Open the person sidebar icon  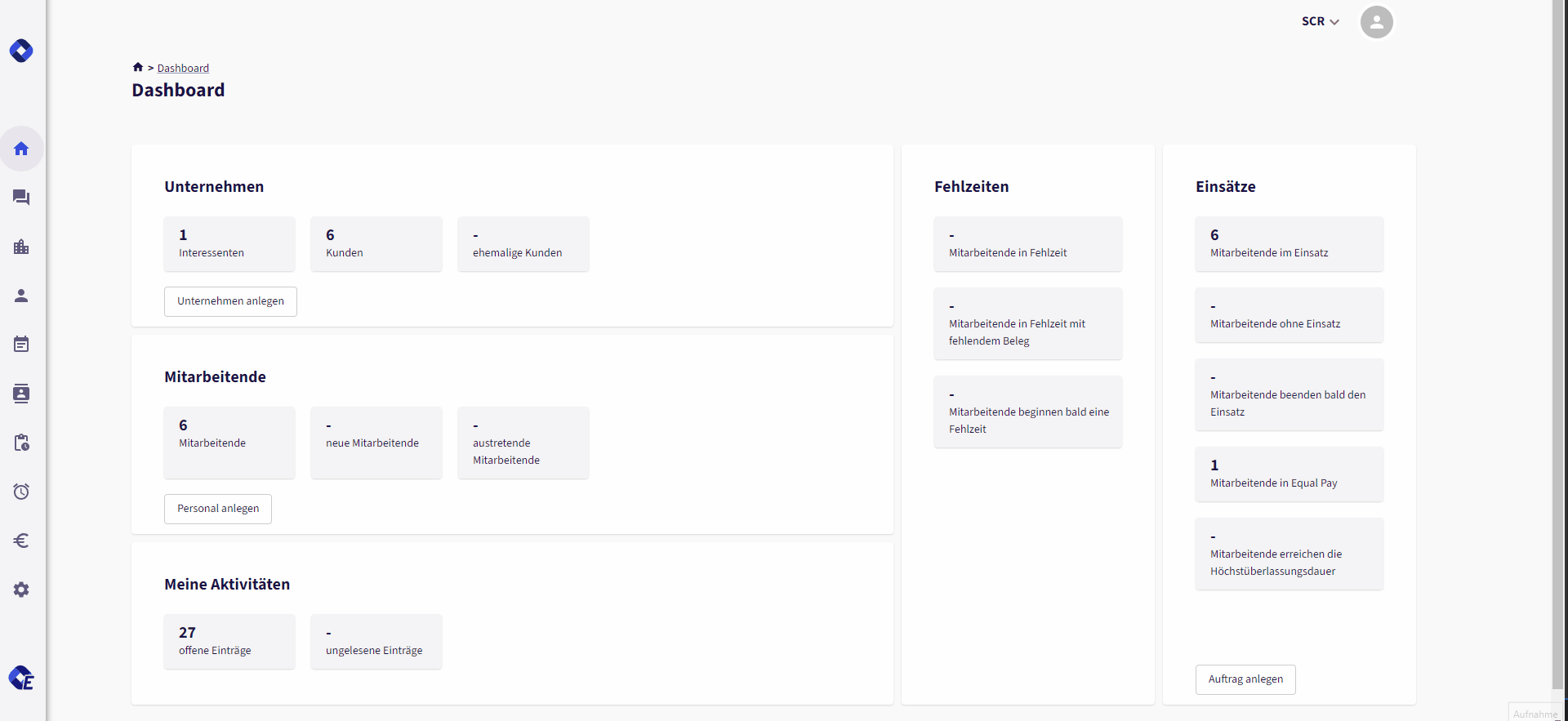pos(21,296)
